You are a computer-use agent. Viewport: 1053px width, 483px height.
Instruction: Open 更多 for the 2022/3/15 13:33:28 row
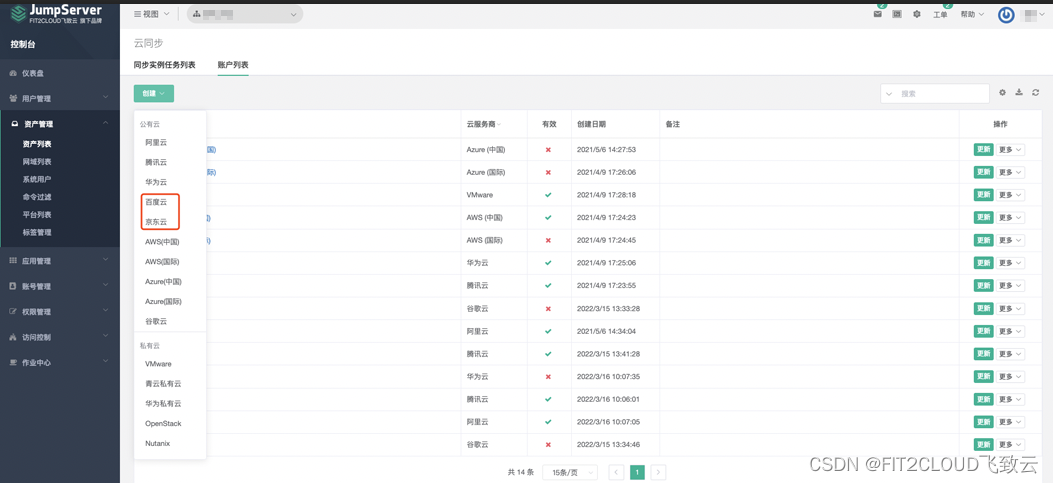point(1010,308)
